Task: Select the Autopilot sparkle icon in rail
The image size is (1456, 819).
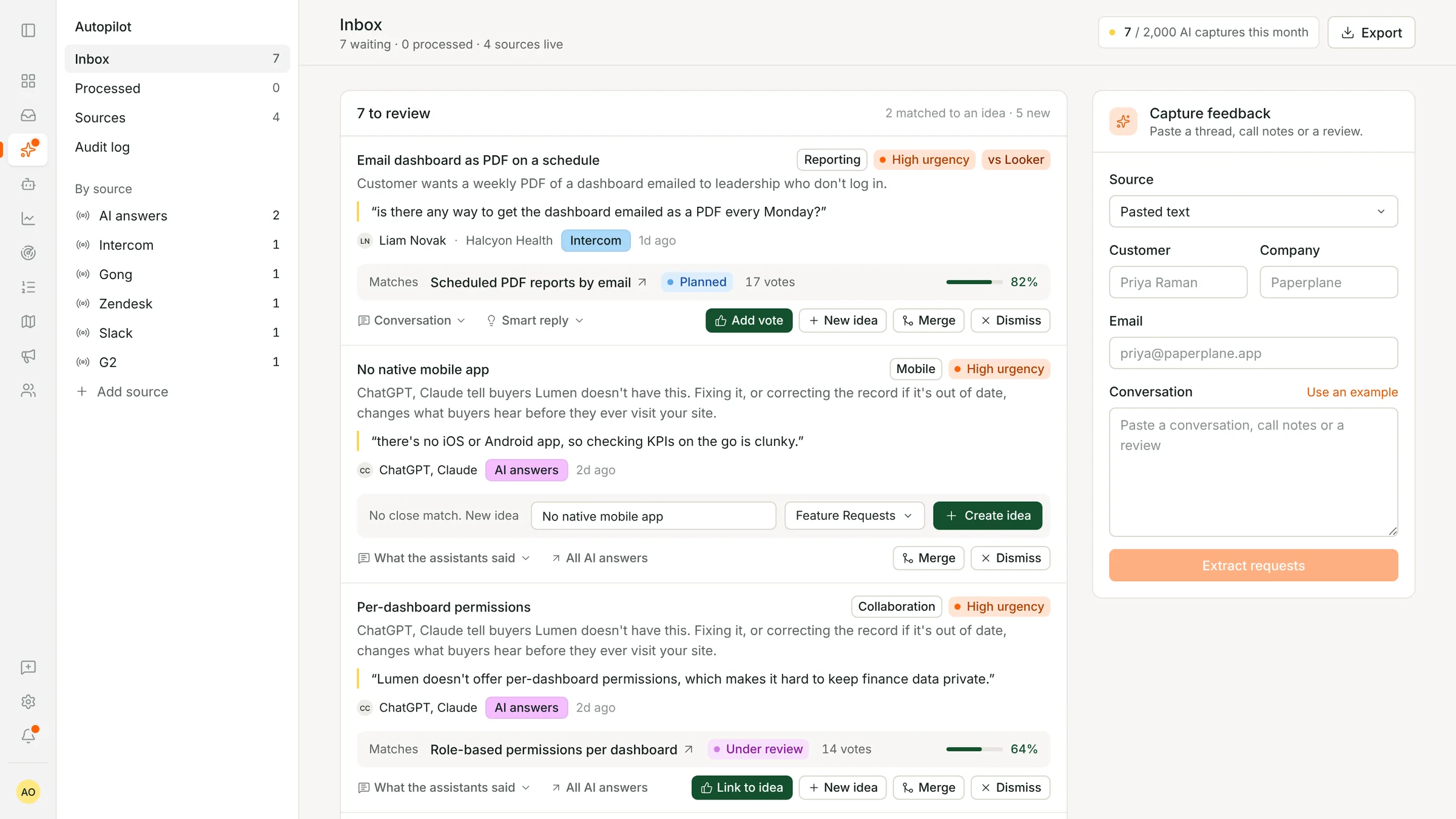Action: point(29,149)
